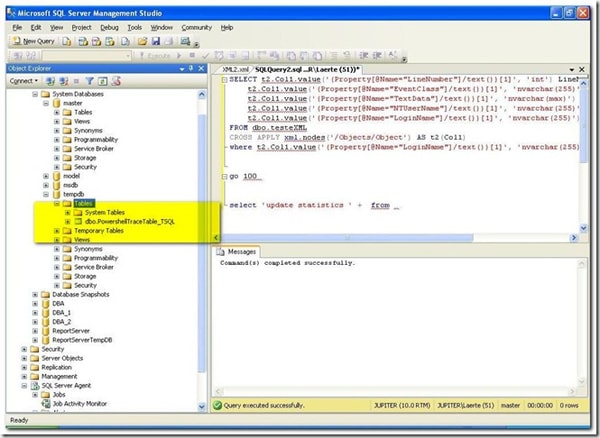Expand the DBA_1 database node

pyautogui.click(x=35, y=313)
